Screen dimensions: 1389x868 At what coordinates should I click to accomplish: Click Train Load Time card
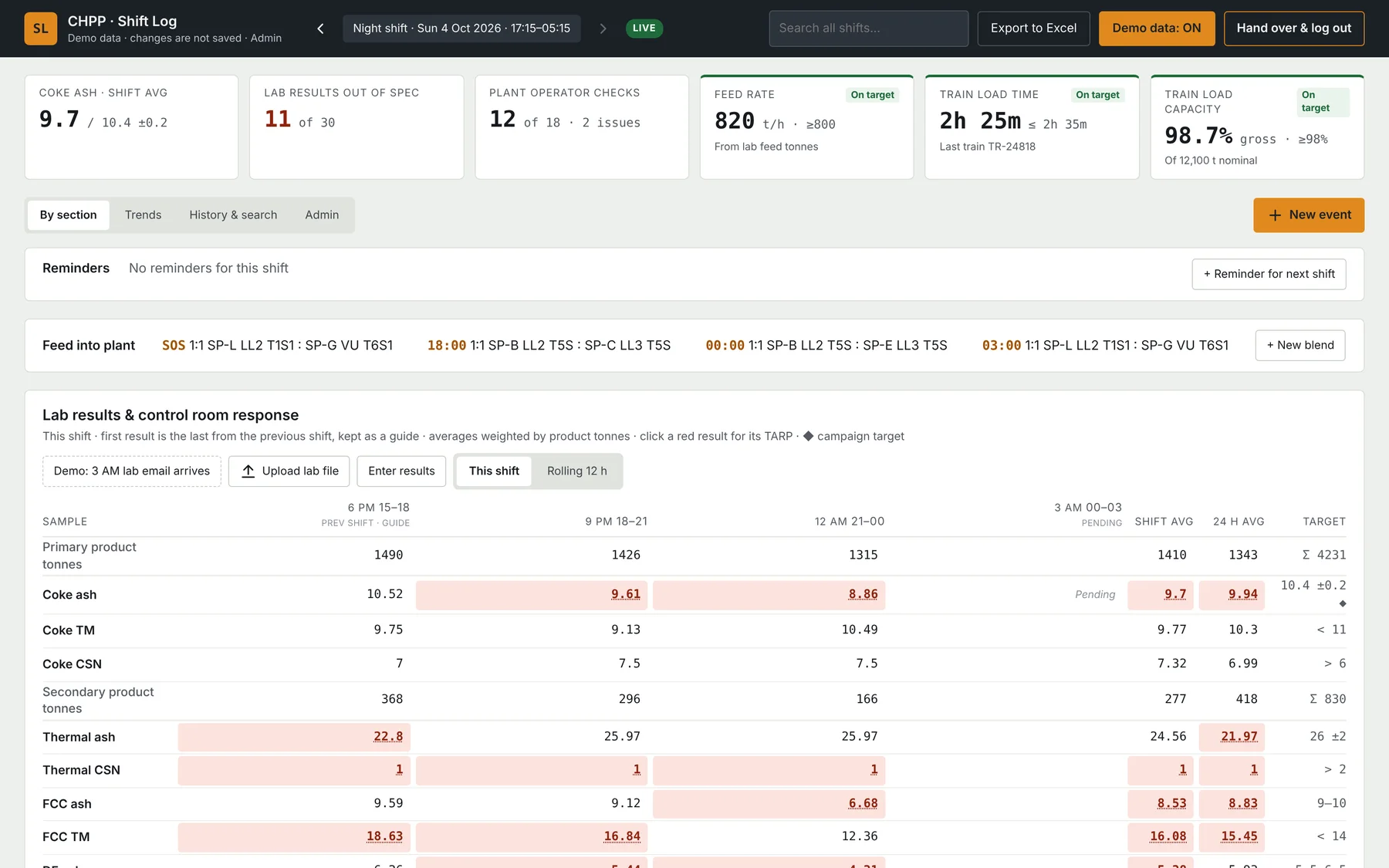(x=1032, y=127)
